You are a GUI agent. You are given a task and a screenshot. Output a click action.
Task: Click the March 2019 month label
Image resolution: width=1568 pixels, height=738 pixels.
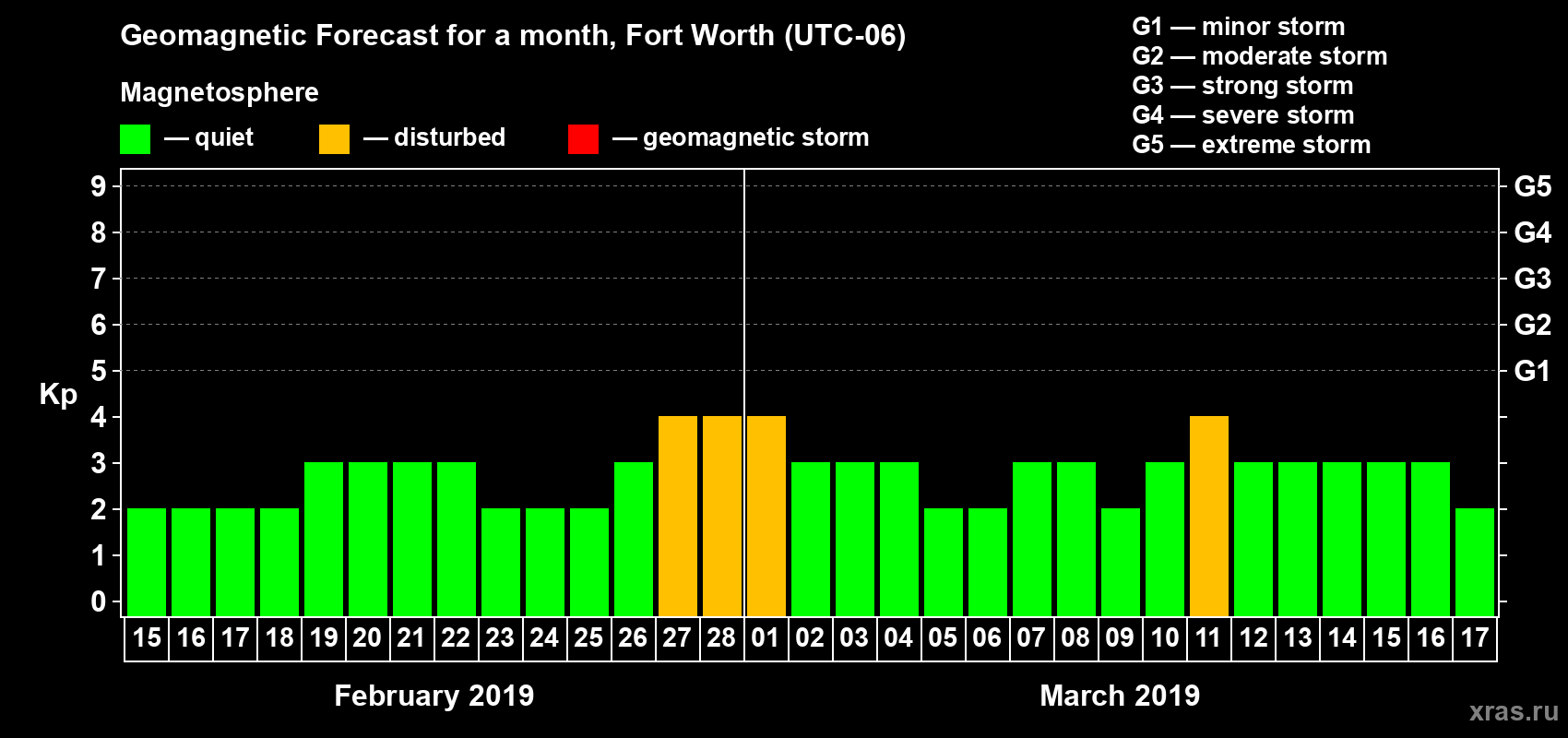(1120, 696)
